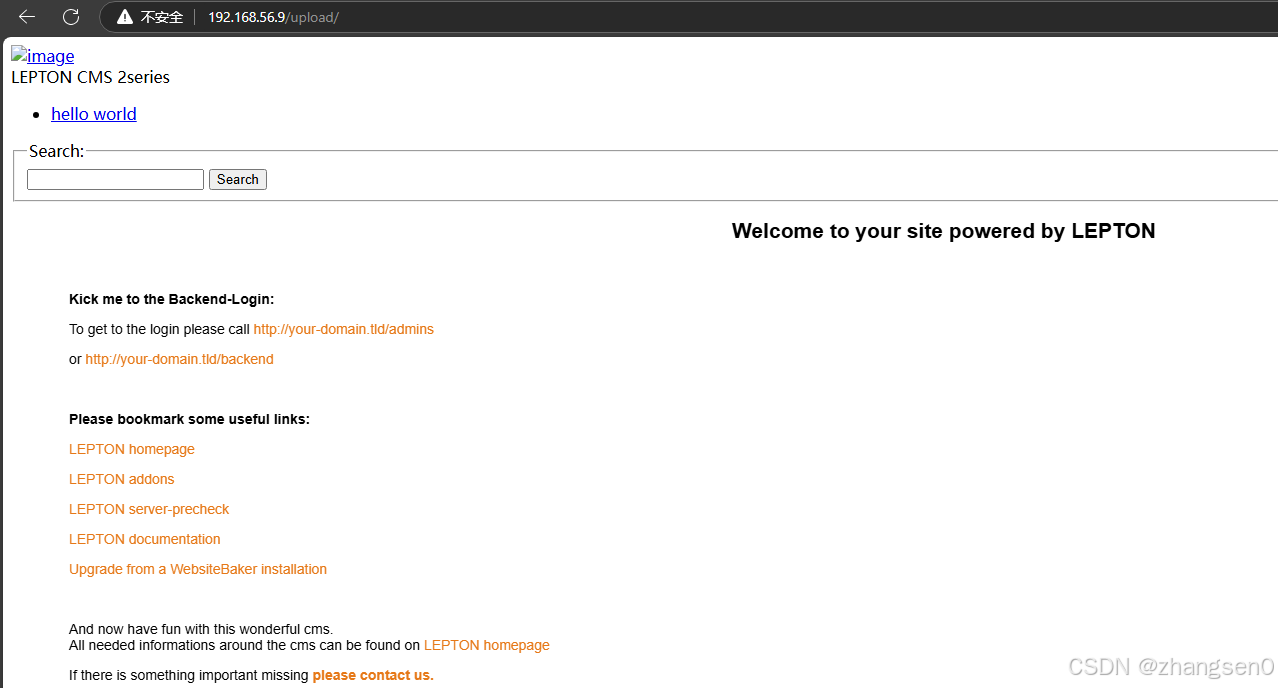This screenshot has width=1278, height=688.
Task: Open the LEPTON addons link
Action: point(122,479)
